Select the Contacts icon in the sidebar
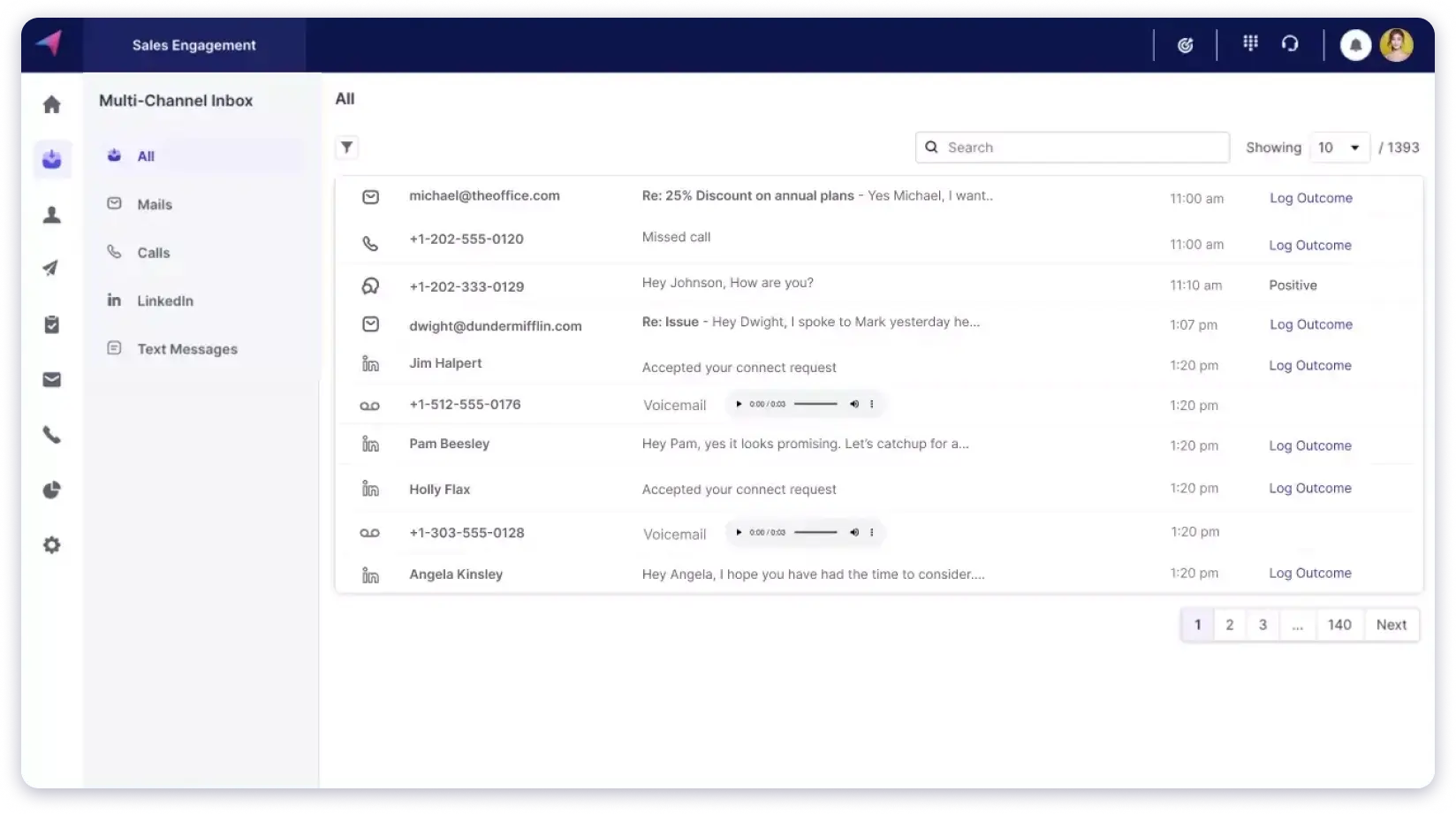 pyautogui.click(x=52, y=214)
